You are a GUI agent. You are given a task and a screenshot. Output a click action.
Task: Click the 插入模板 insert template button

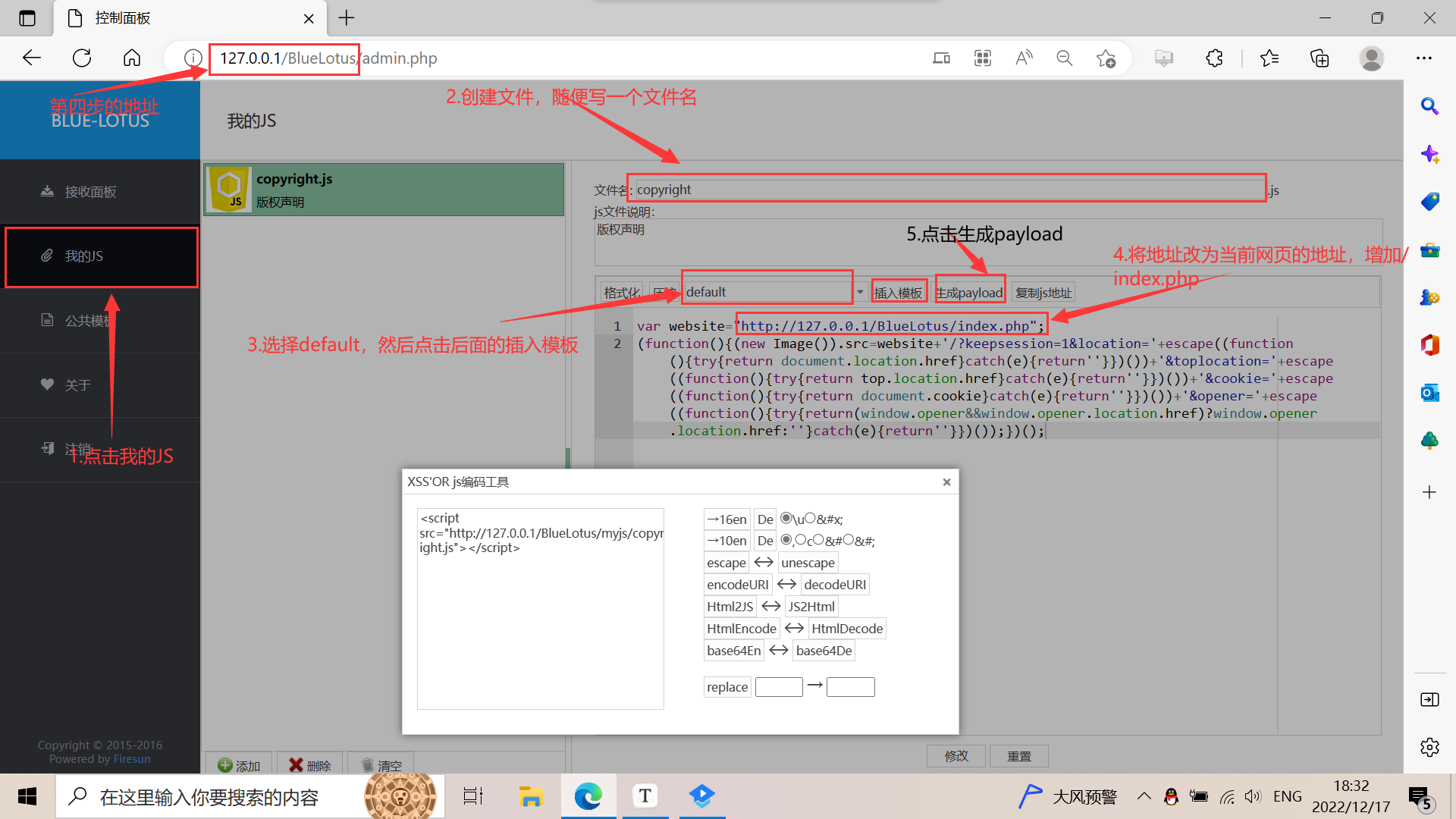pyautogui.click(x=898, y=292)
